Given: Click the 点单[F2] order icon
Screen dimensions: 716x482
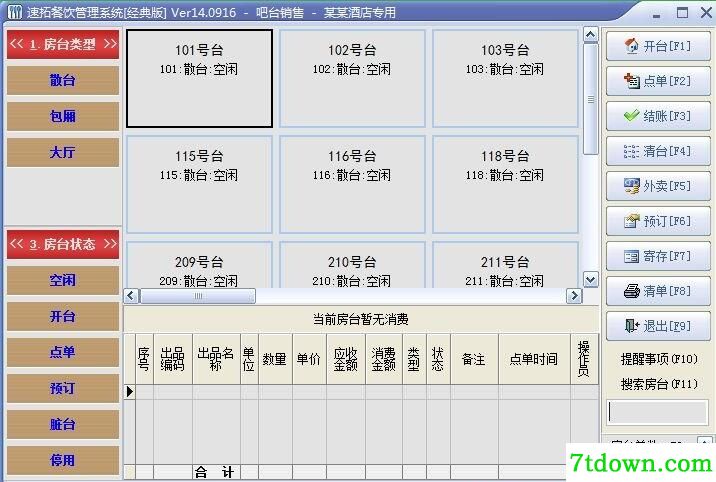Looking at the screenshot, I should (x=632, y=81).
